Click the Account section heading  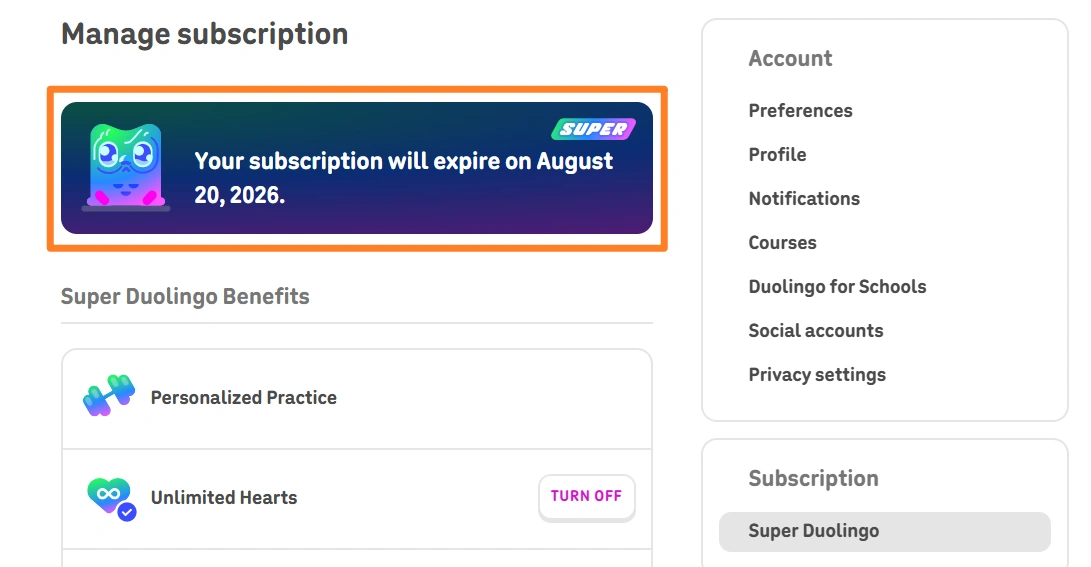[x=790, y=58]
